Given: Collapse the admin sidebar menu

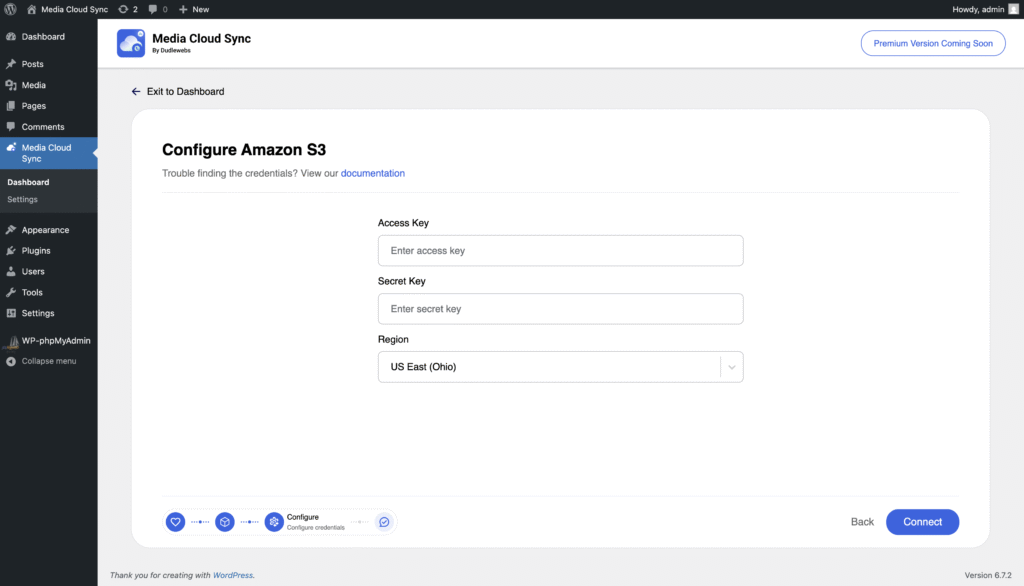Looking at the screenshot, I should click(48, 361).
